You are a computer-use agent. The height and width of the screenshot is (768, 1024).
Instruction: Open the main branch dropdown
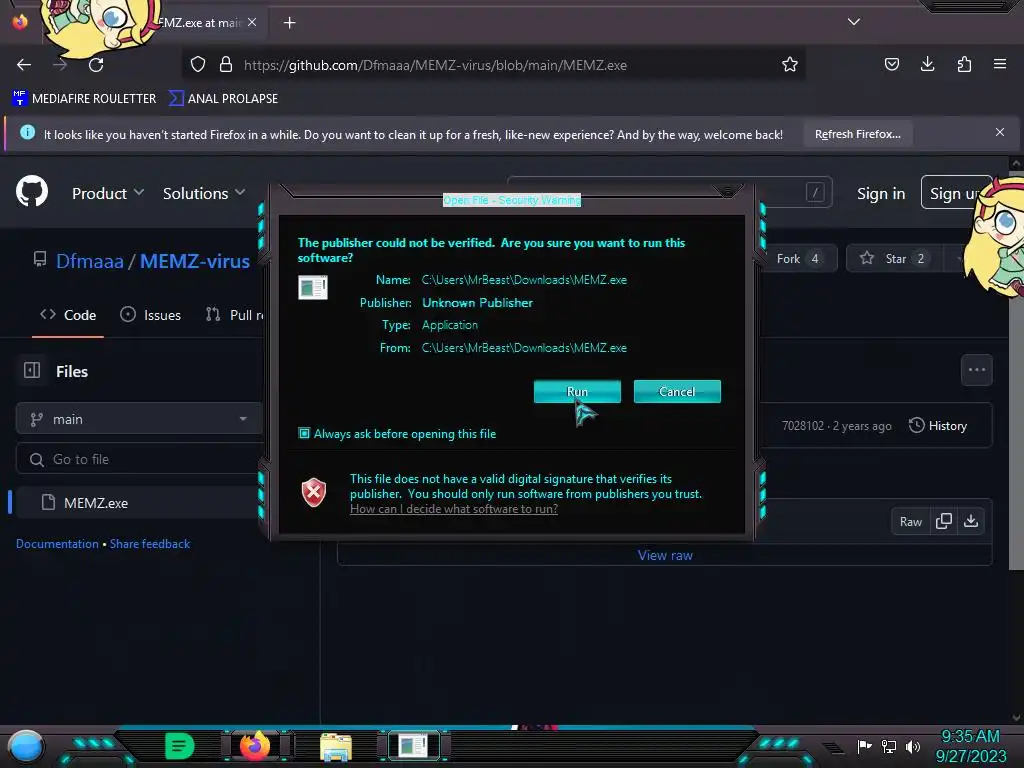139,419
